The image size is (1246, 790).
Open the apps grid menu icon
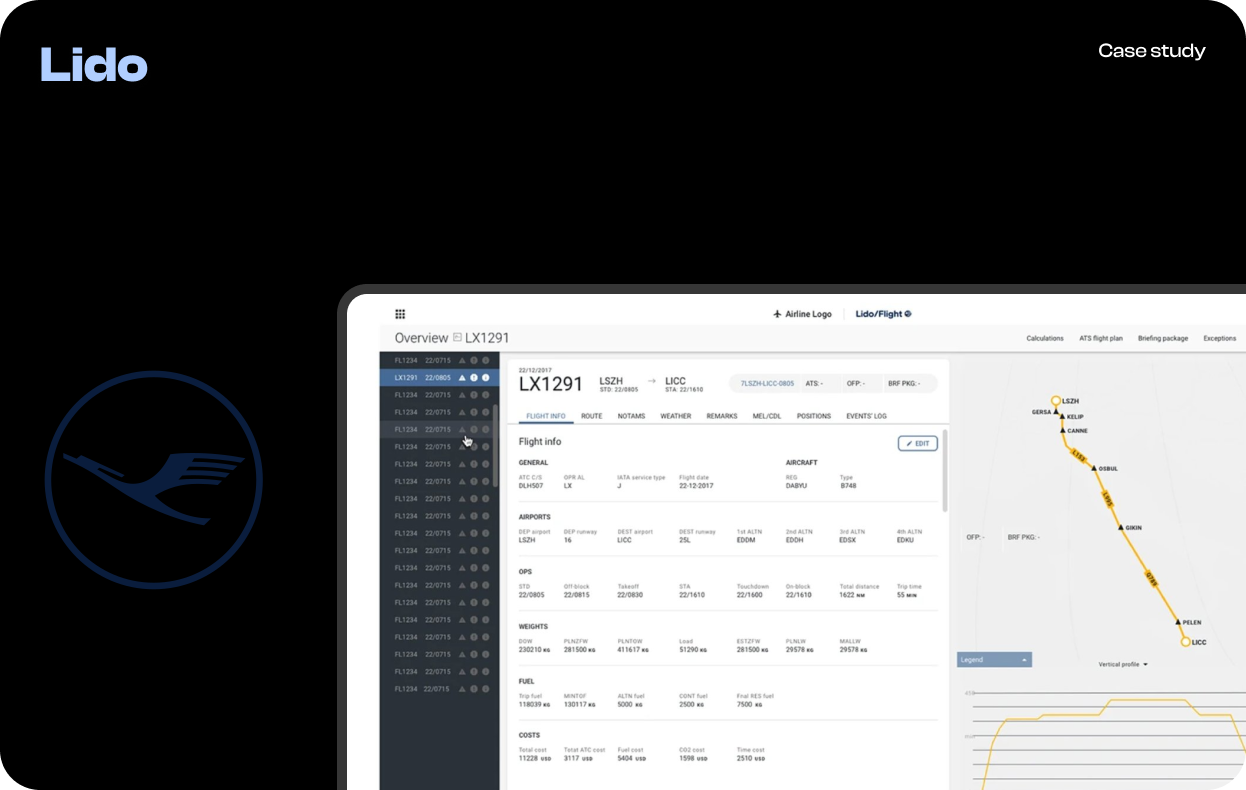pos(400,314)
